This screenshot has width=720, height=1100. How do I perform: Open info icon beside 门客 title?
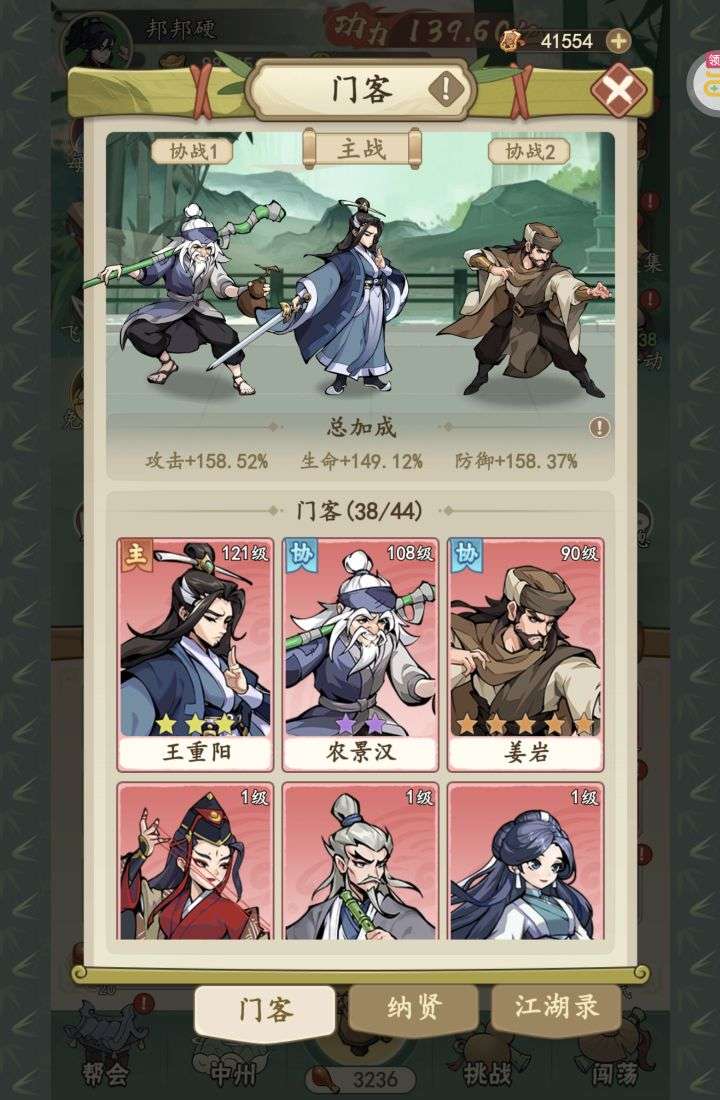point(446,89)
